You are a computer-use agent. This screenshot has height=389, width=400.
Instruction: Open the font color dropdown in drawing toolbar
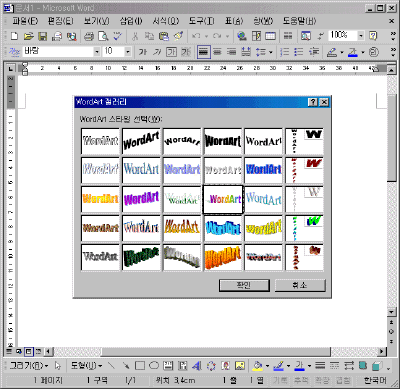[x=309, y=366]
